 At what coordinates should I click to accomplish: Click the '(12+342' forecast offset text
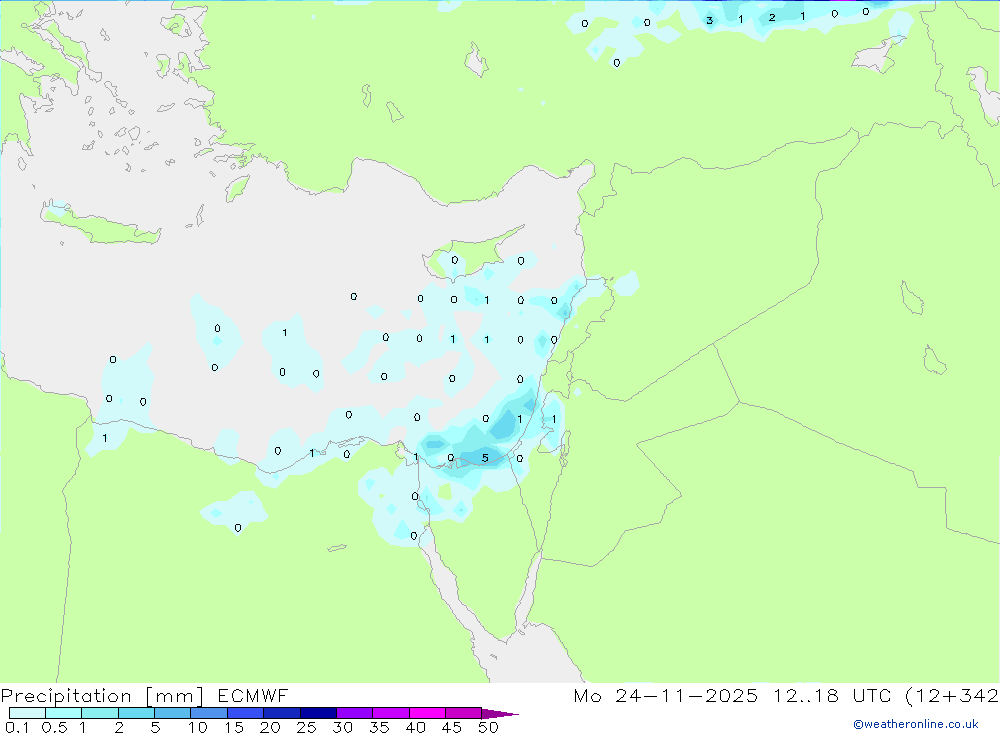952,696
